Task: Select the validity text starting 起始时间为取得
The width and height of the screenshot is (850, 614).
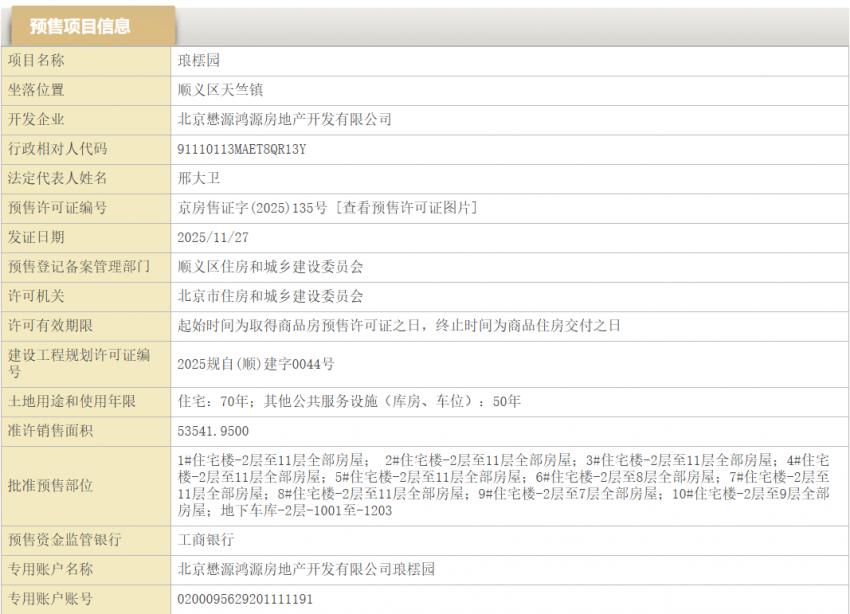Action: pos(399,325)
